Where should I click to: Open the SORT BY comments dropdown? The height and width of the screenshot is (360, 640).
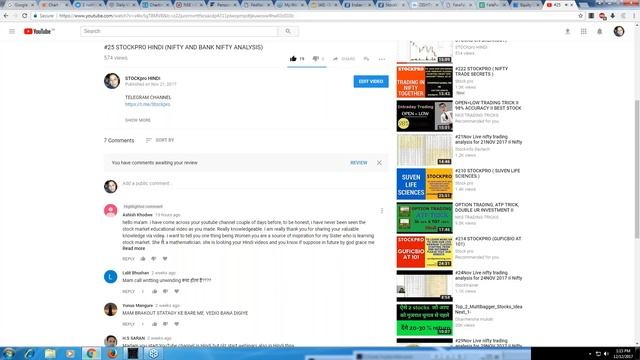(x=160, y=140)
